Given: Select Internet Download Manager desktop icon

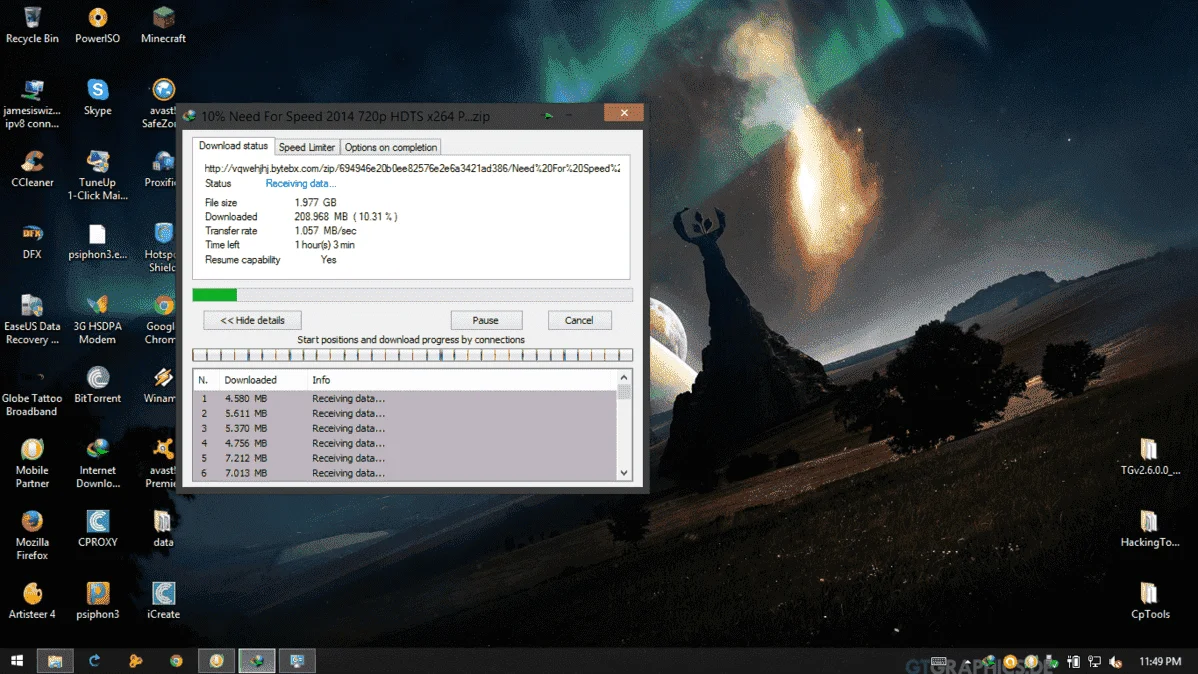Looking at the screenshot, I should (97, 463).
